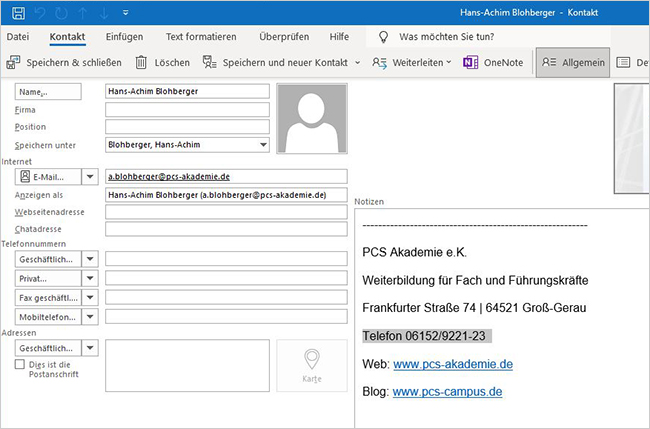Click 'PCS Akademie e.K.' in the notes
This screenshot has height=429, width=650.
pos(415,252)
